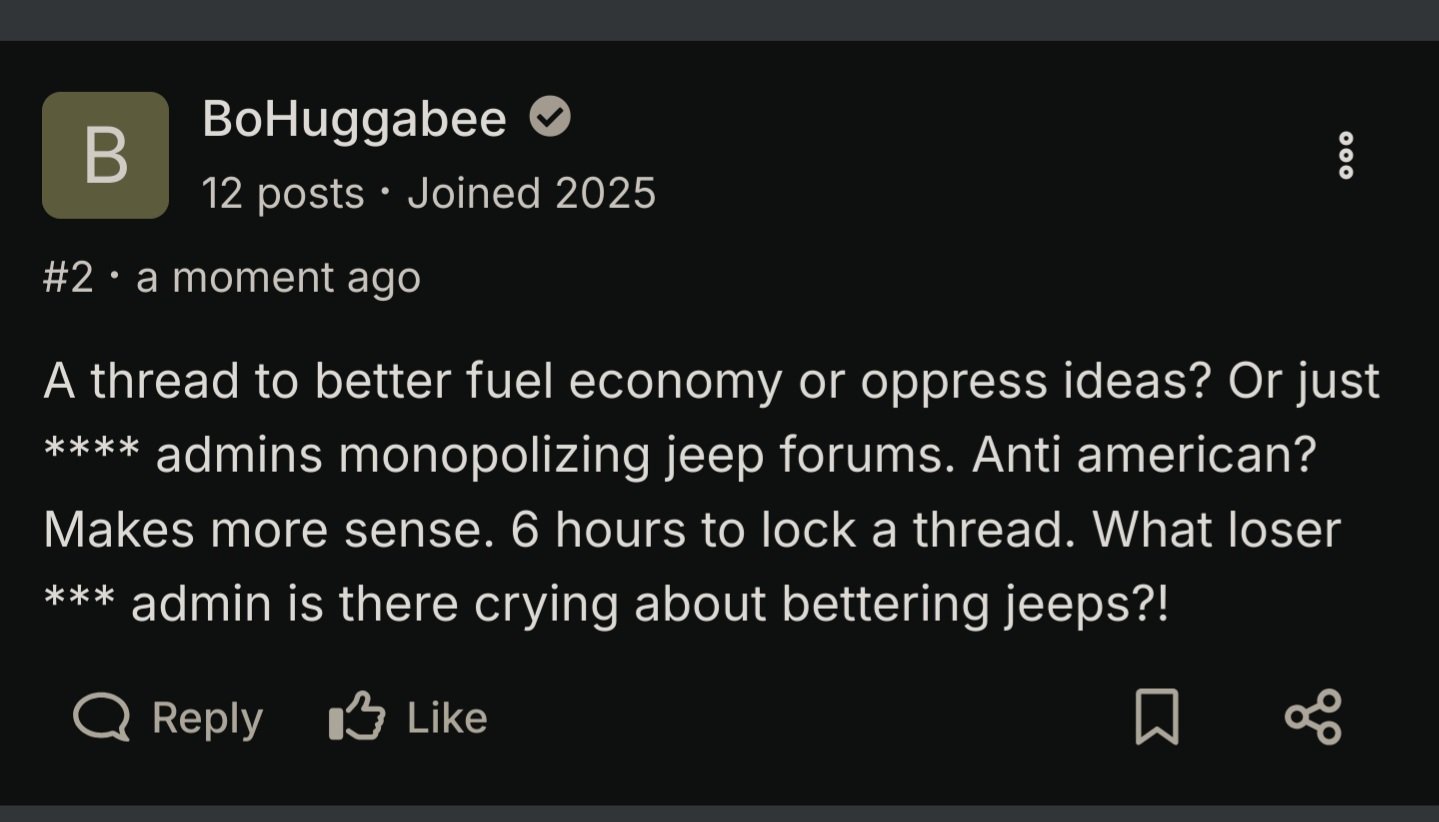Click the thumbs-up Like icon
Screen dimensions: 1439x822
click(356, 717)
